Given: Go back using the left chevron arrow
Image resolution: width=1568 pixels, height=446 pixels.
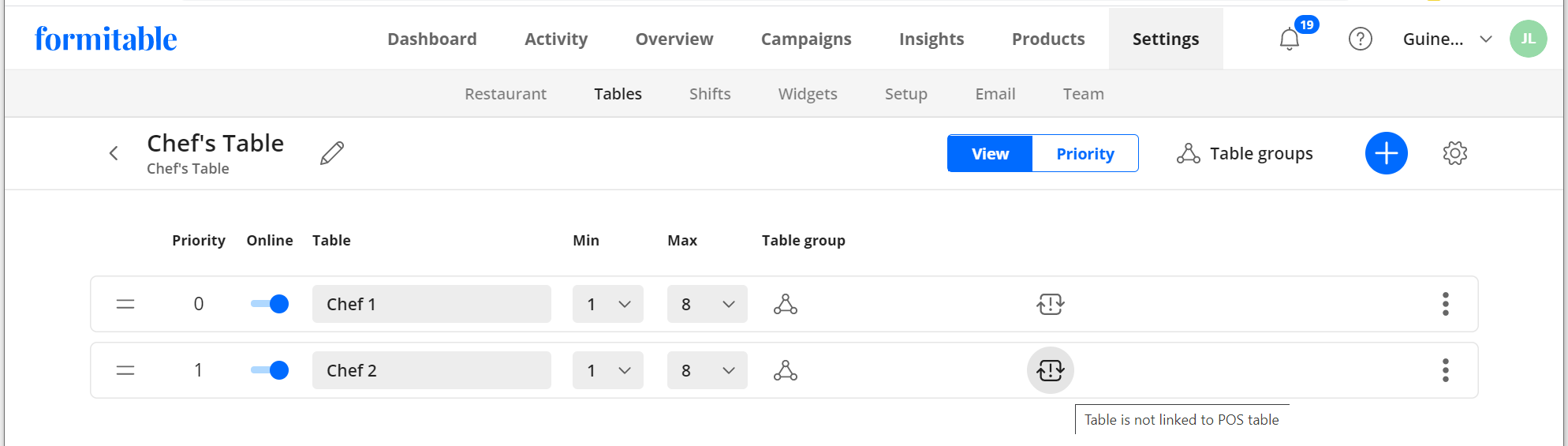Looking at the screenshot, I should coord(114,153).
